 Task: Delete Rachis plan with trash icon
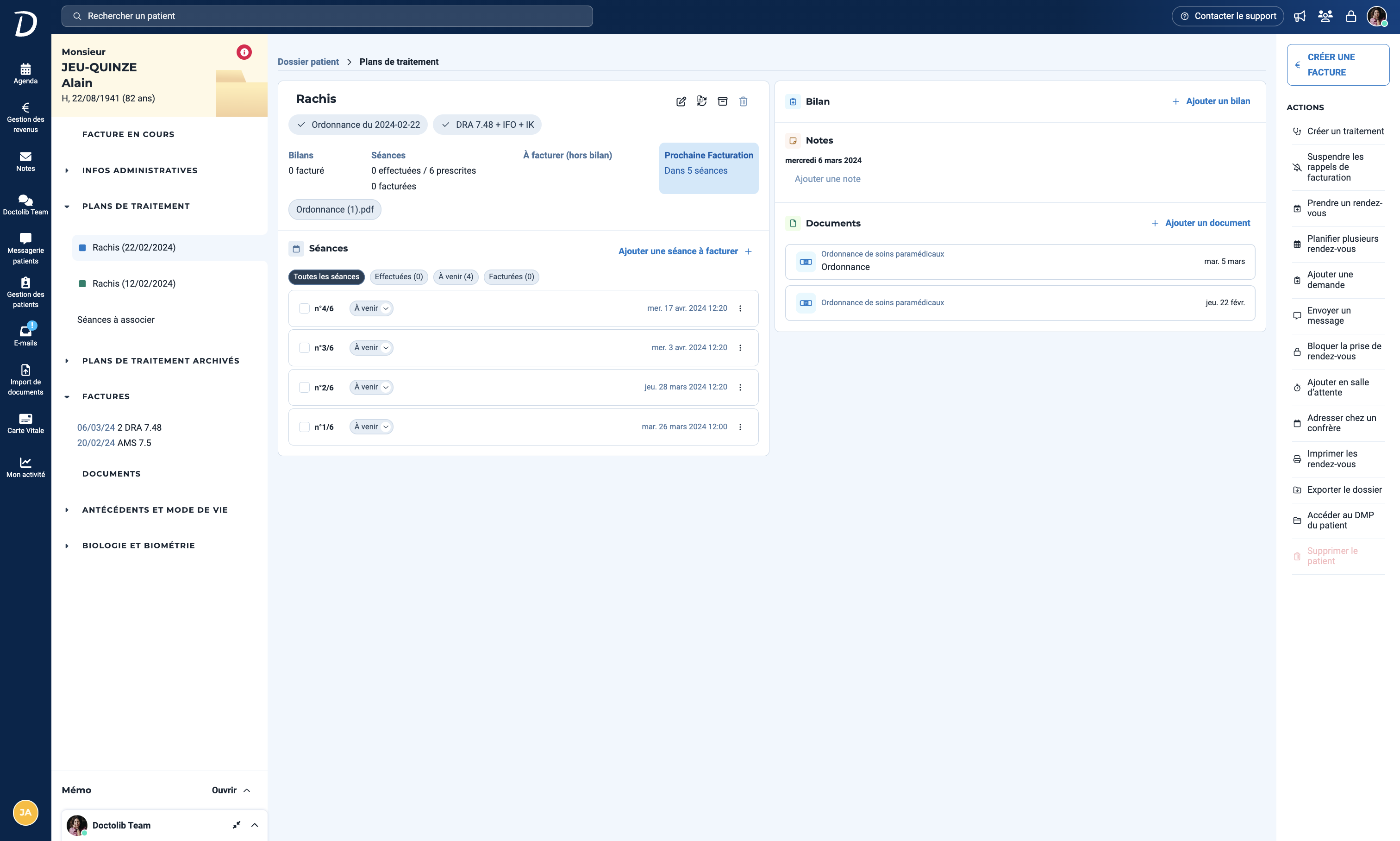point(744,101)
